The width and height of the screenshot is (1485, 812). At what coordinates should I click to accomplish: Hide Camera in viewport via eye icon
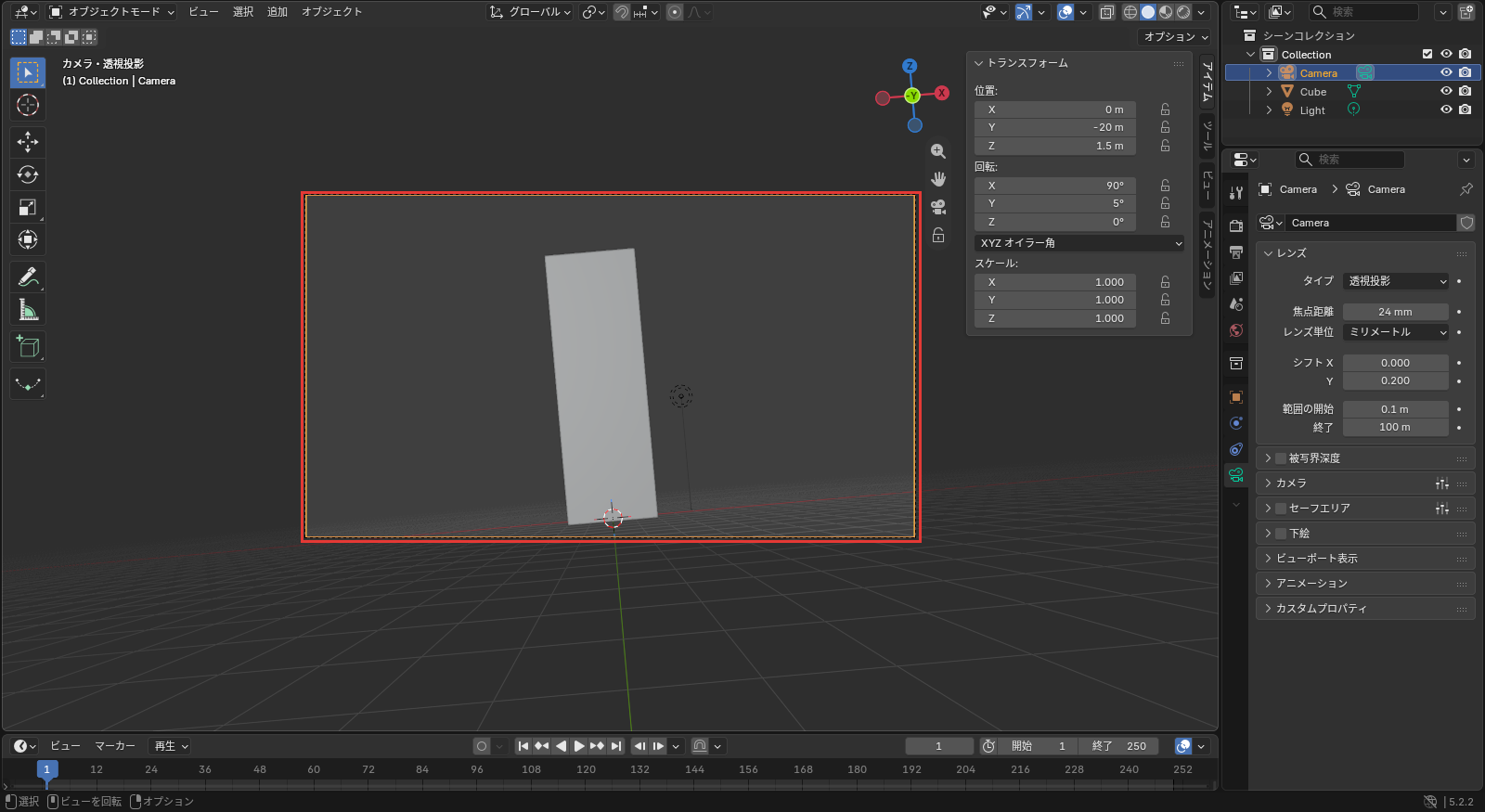point(1446,72)
